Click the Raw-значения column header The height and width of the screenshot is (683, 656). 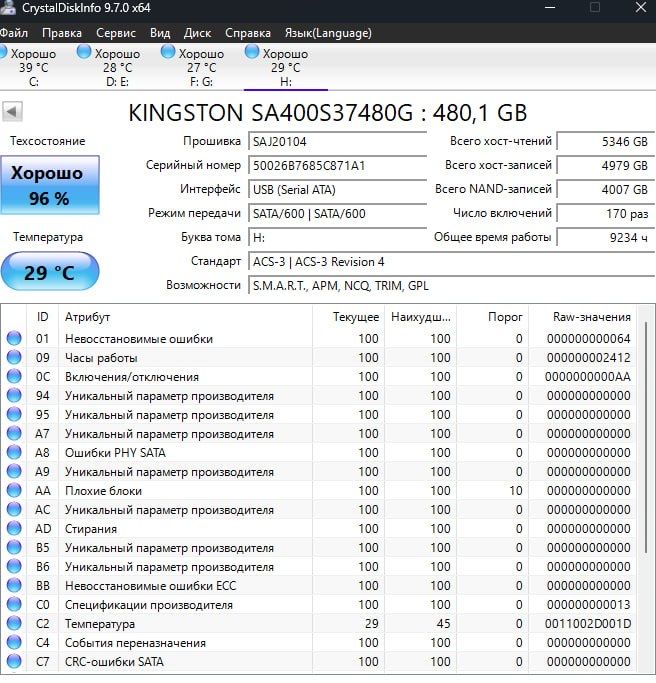pos(584,317)
